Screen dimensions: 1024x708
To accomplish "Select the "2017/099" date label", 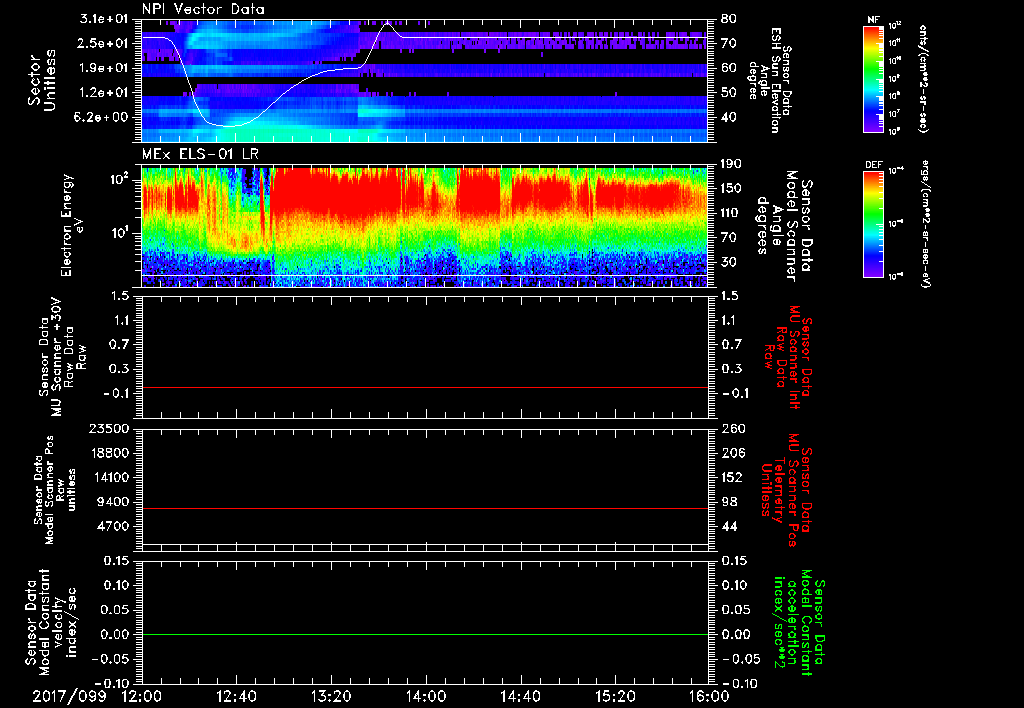I will (x=69, y=696).
